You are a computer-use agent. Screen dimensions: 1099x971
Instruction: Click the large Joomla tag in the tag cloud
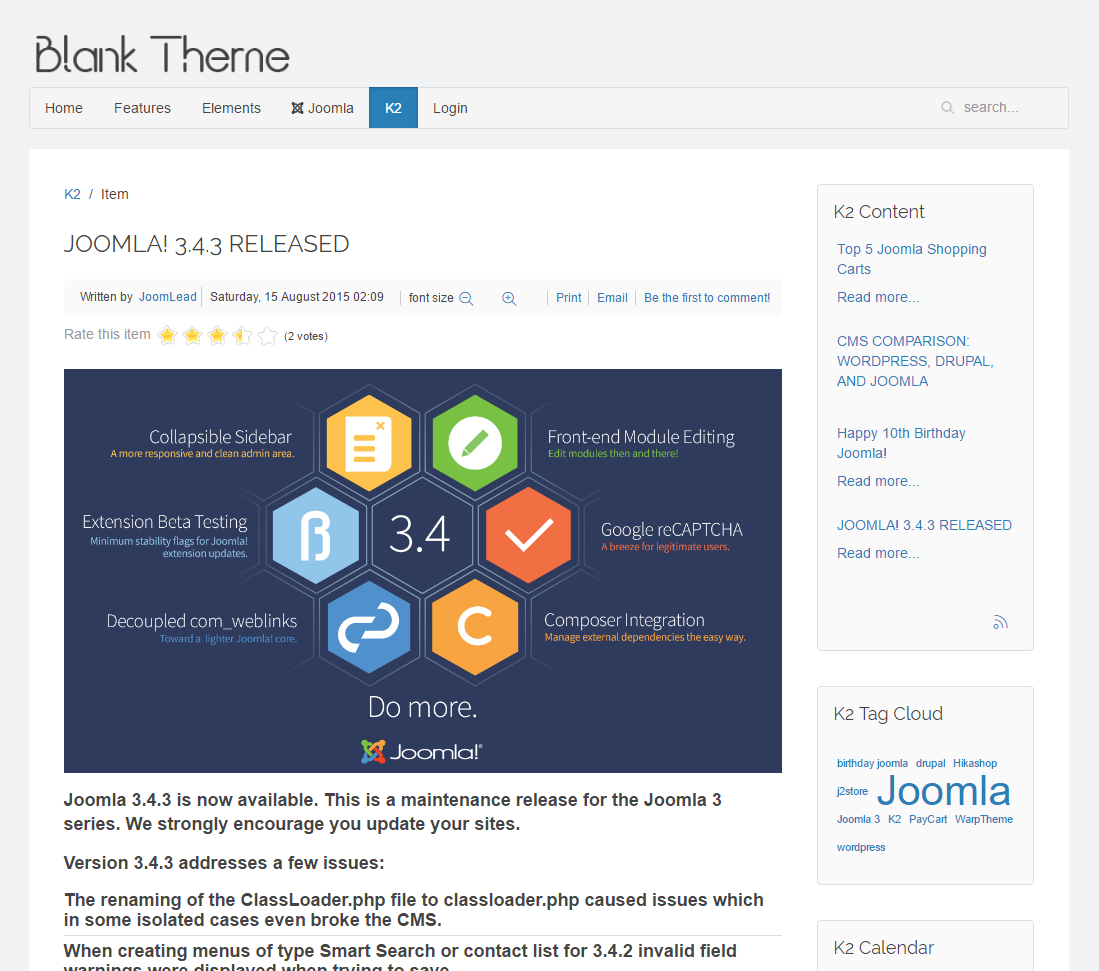(943, 790)
